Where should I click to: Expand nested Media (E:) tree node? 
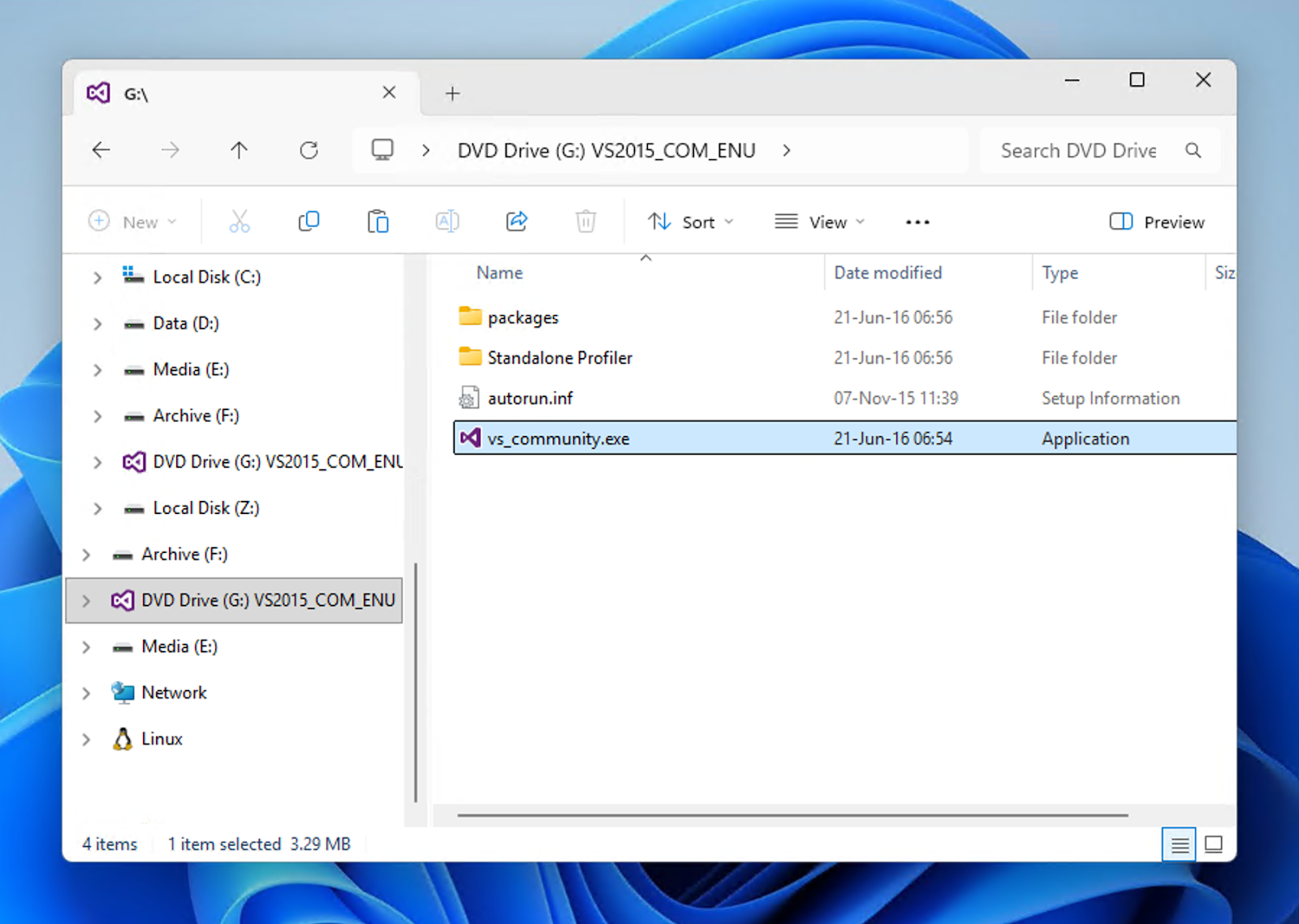pos(97,370)
